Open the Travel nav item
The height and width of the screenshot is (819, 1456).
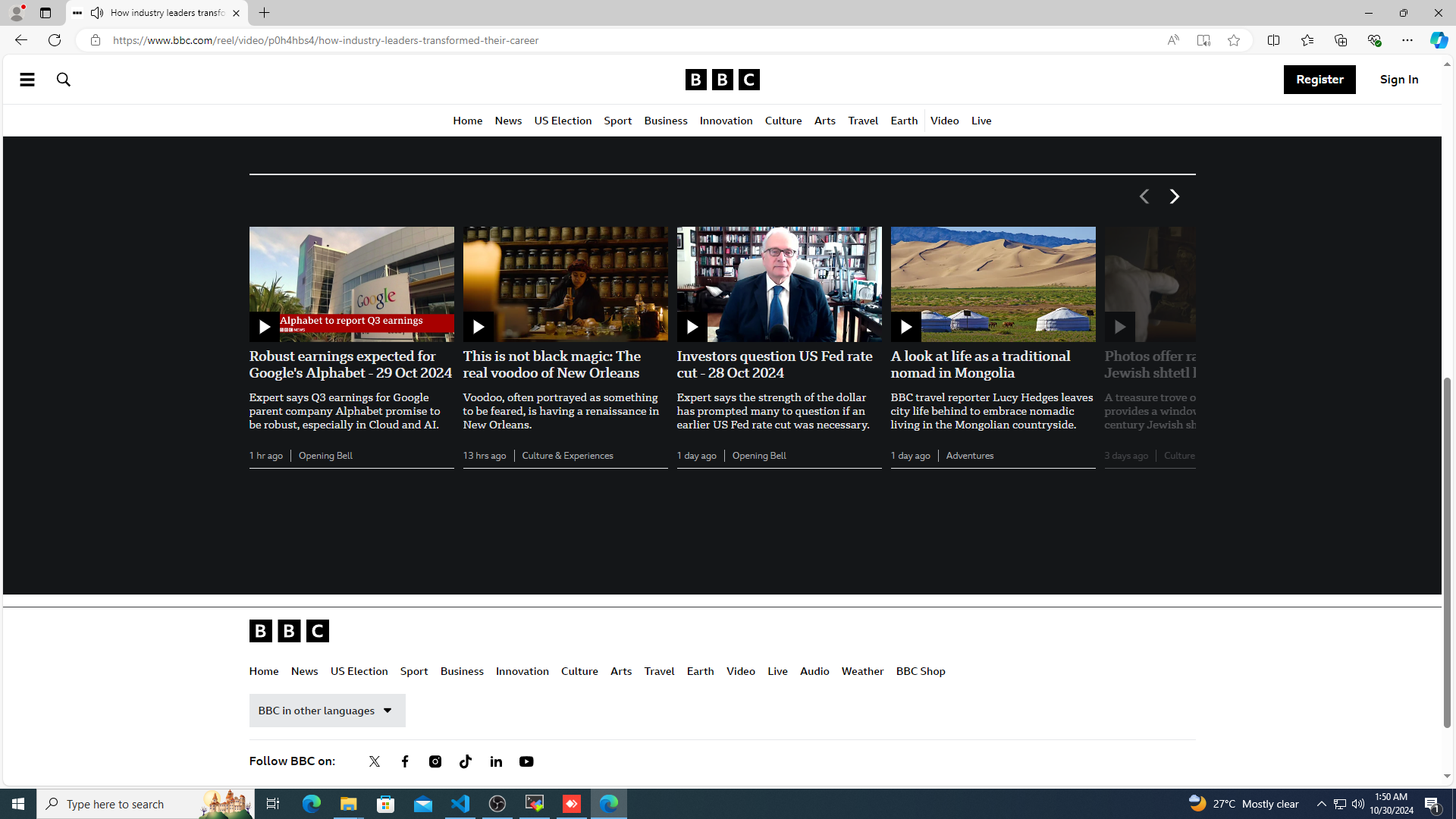863,121
